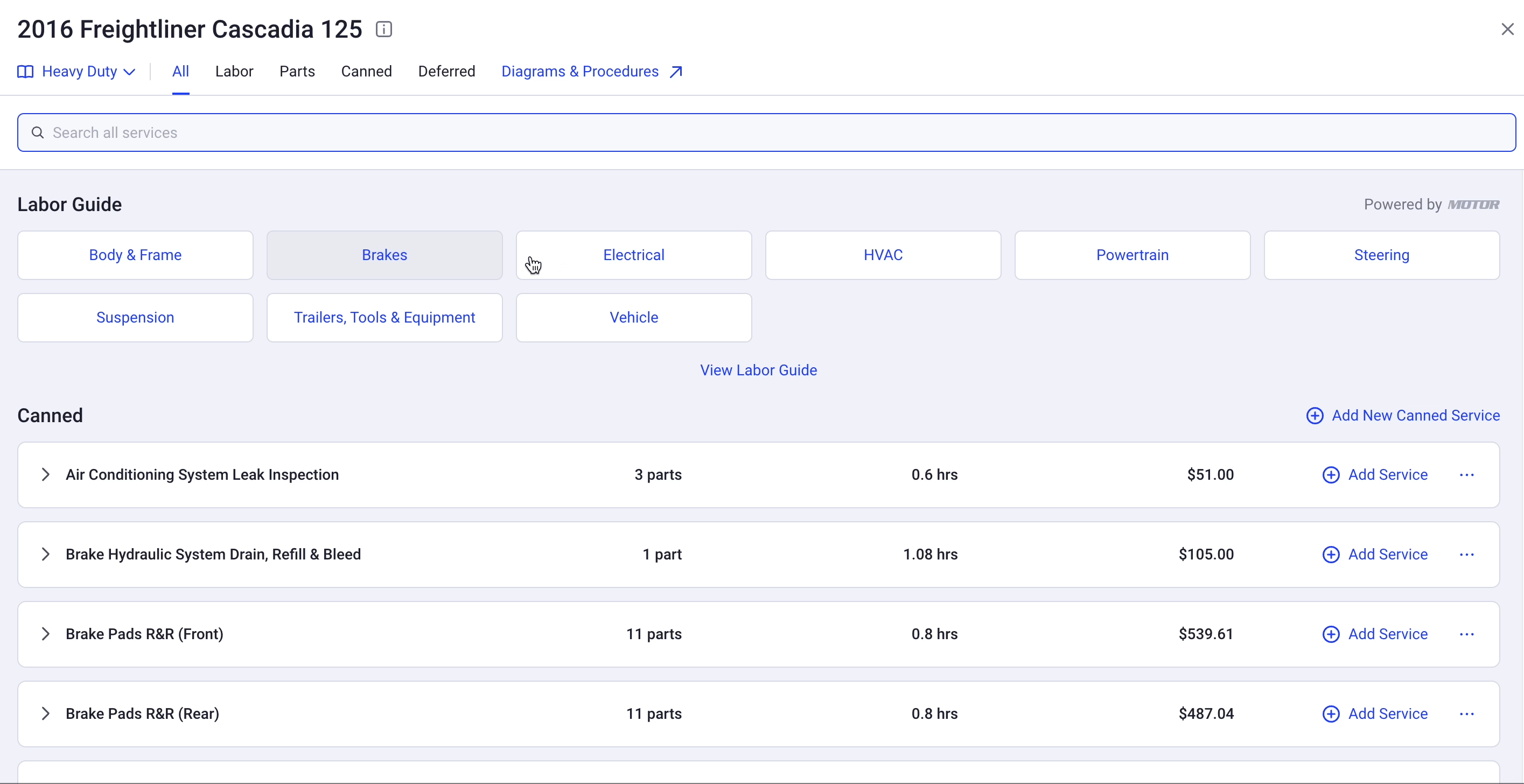
Task: Click the $105.00 price value
Action: tap(1206, 555)
